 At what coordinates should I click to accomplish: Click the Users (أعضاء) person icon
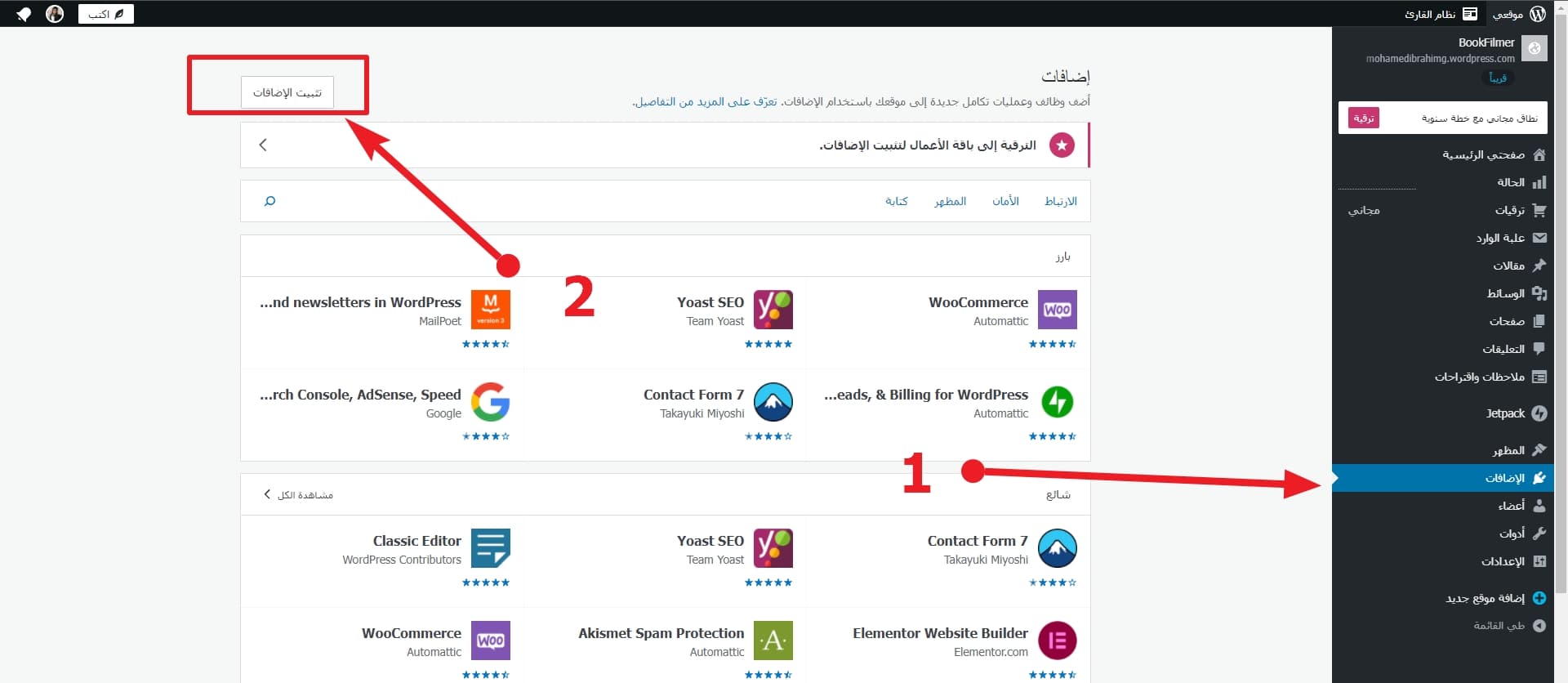click(1539, 506)
